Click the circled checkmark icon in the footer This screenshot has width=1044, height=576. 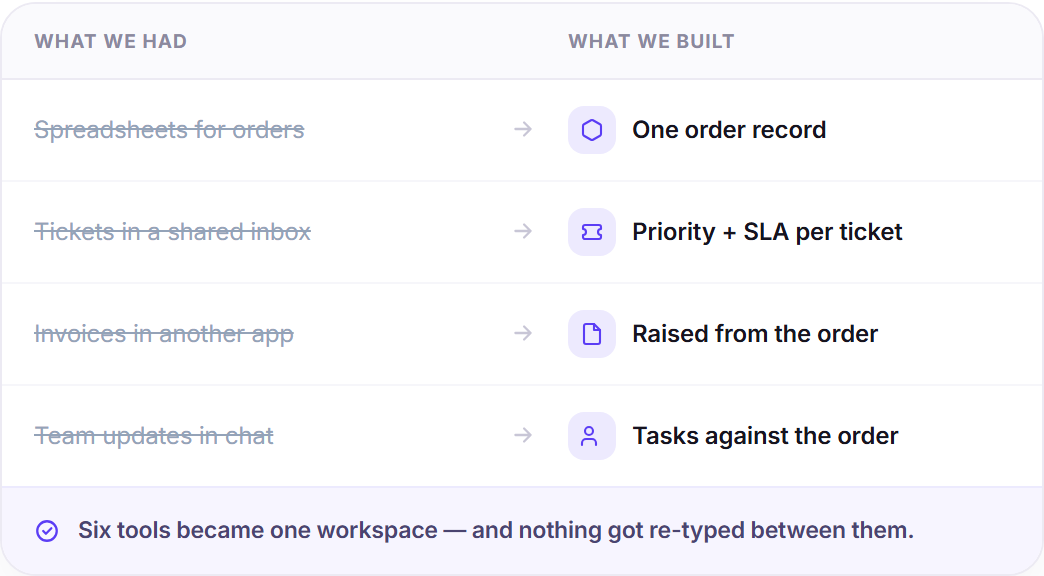click(47, 531)
